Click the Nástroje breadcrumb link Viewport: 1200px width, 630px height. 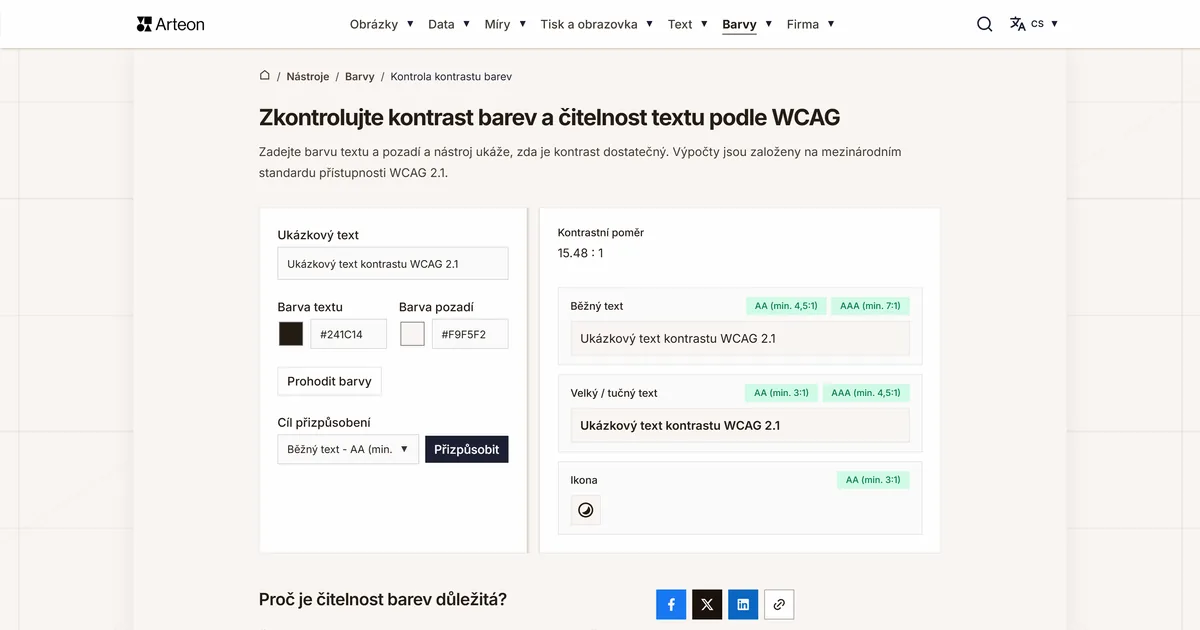coord(308,76)
